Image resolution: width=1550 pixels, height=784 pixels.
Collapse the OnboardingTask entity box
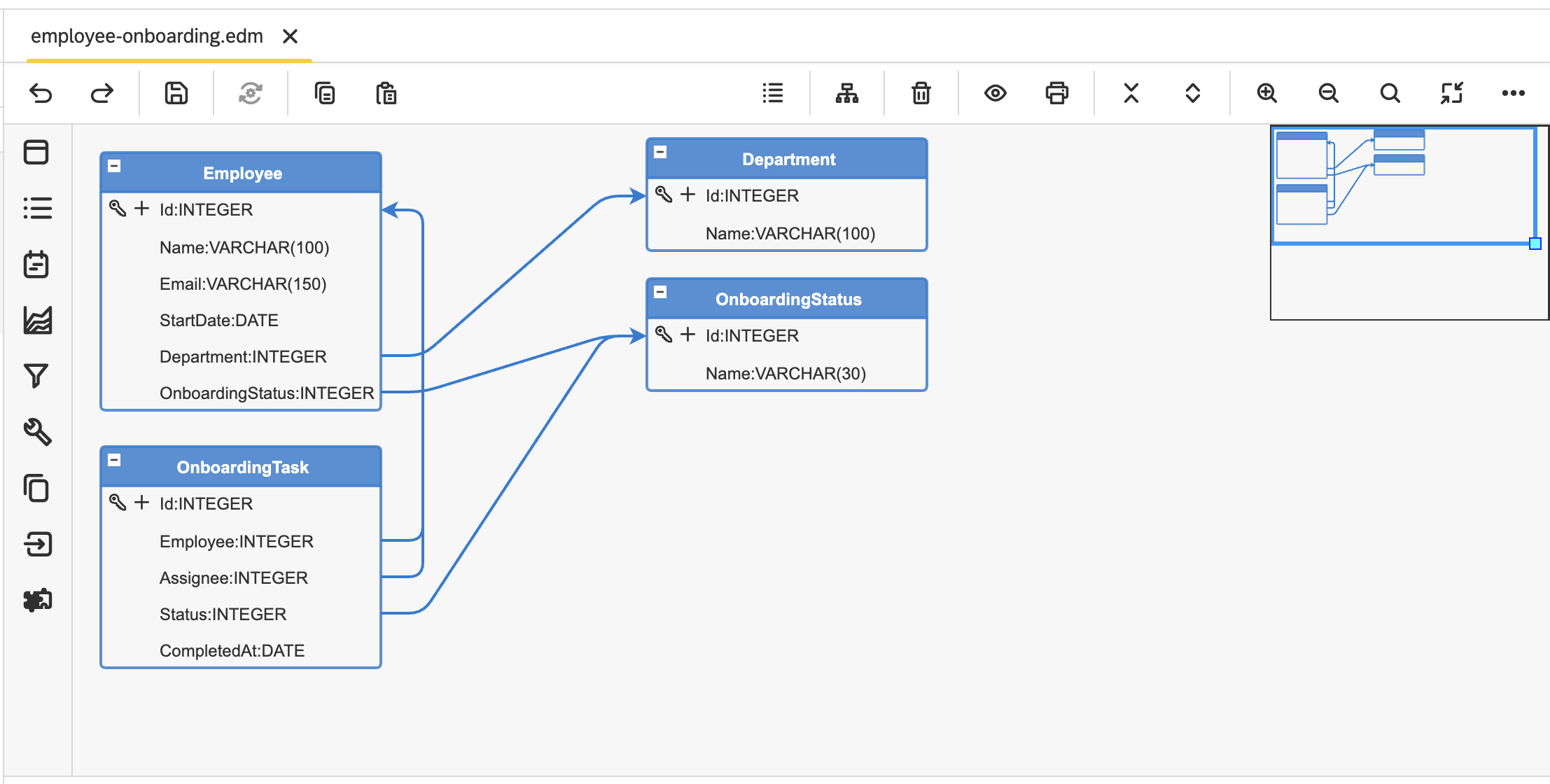(x=115, y=460)
